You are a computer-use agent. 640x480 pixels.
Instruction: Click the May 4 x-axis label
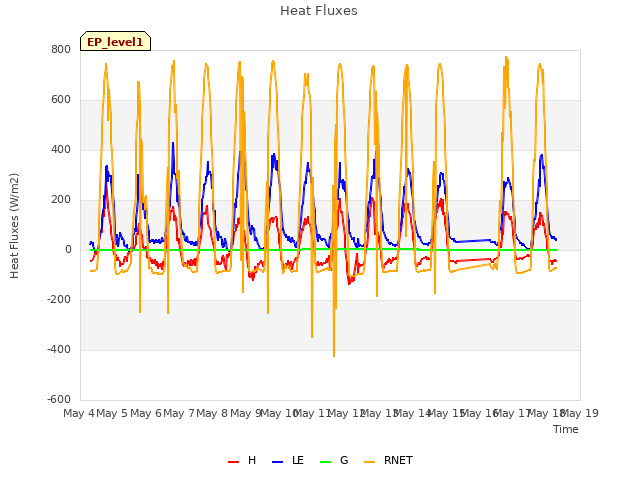click(78, 413)
